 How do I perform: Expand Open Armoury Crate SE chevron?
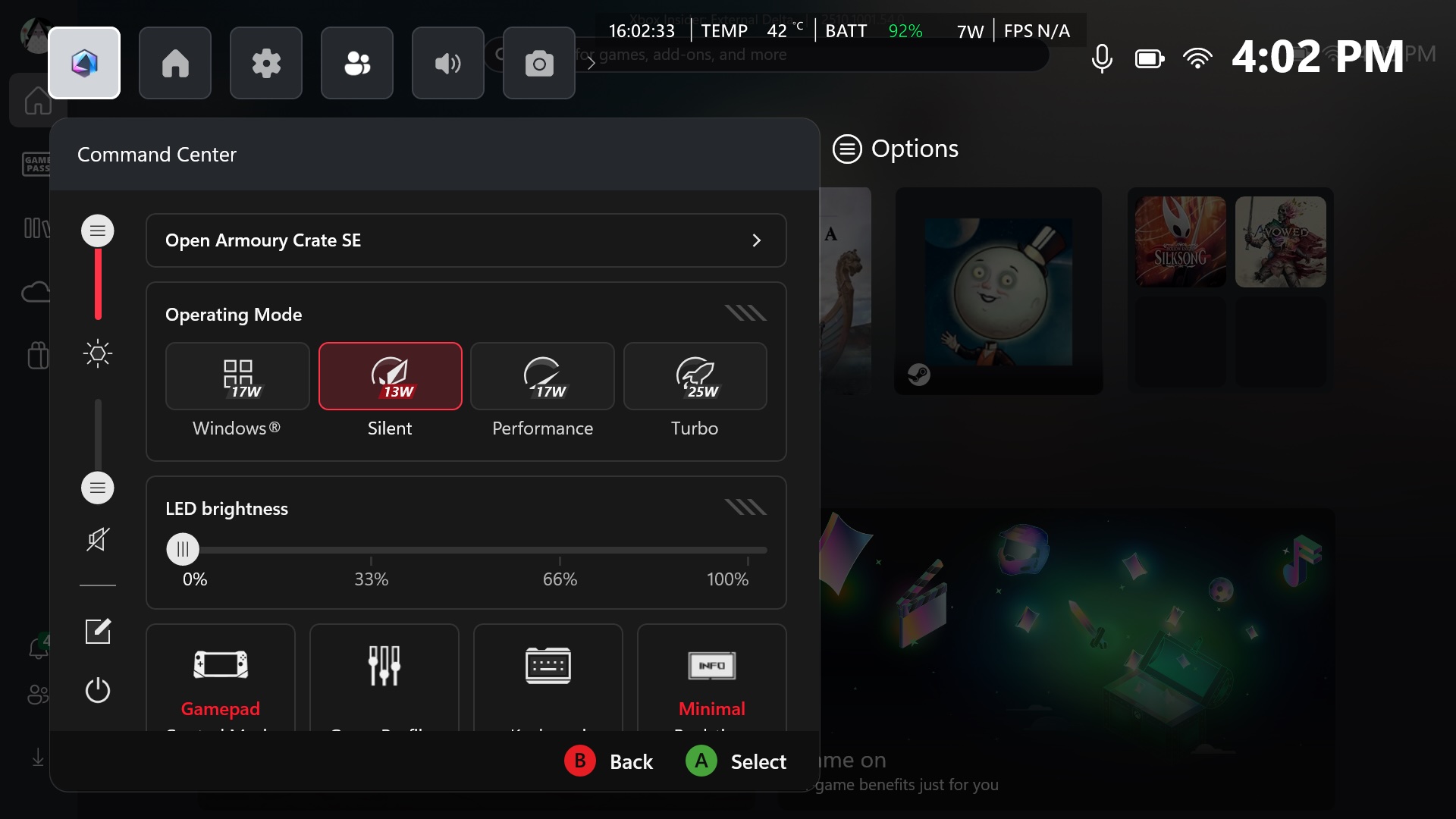[756, 240]
